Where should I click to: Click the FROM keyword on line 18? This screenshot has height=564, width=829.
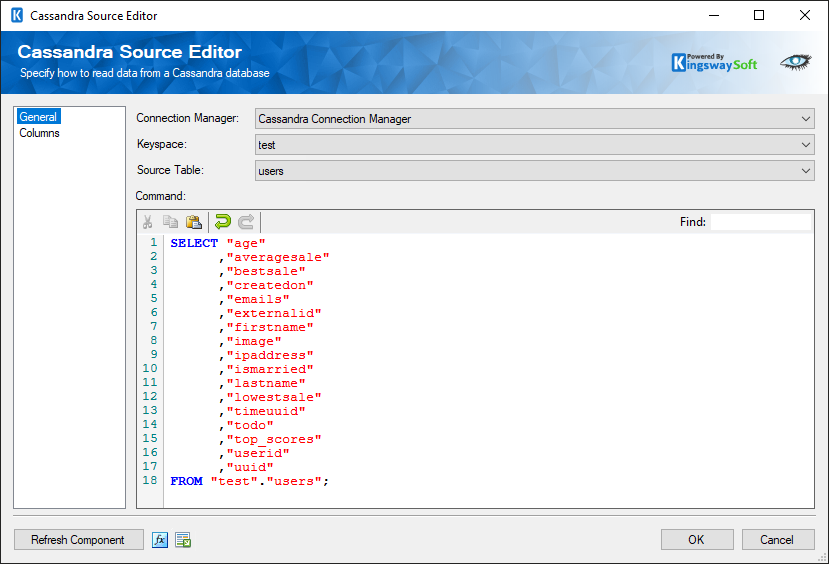coord(186,482)
